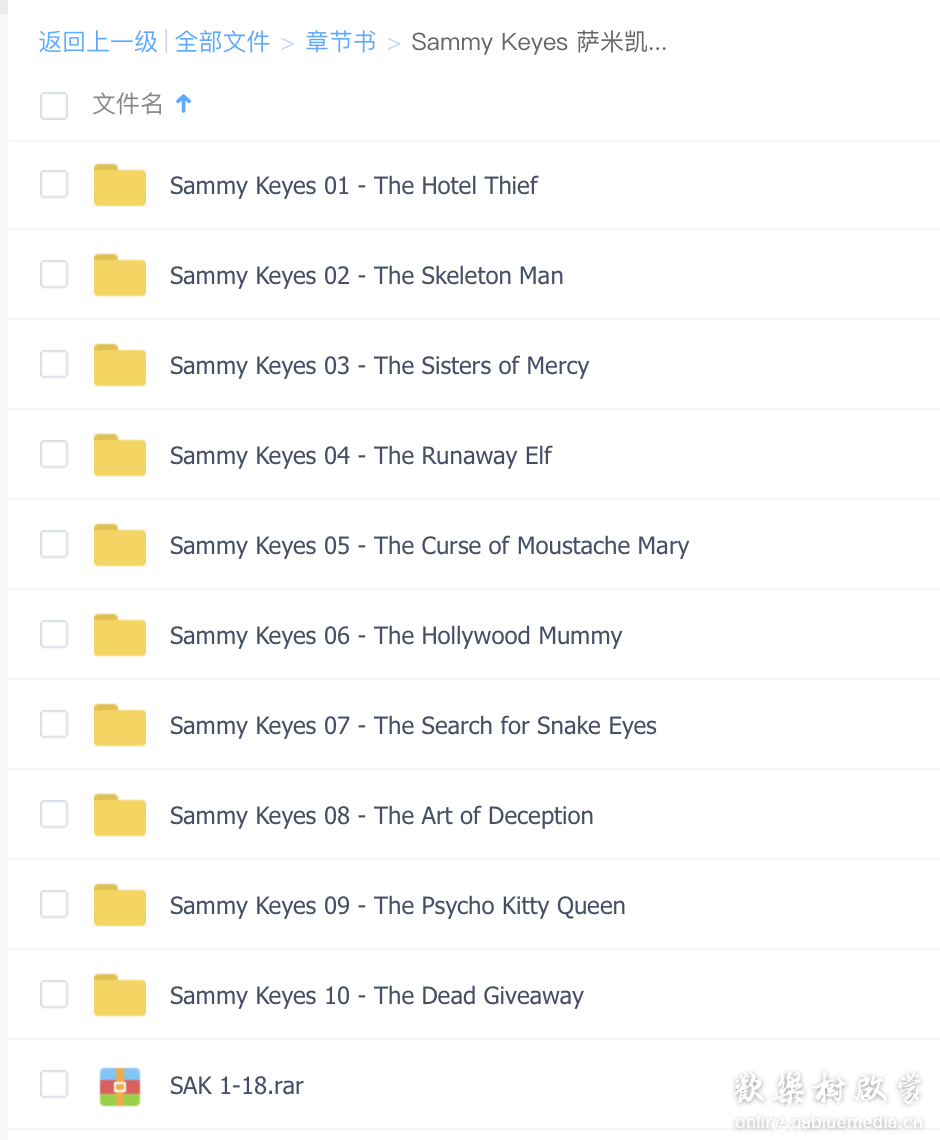Click the sort arrow next to 文件名

(184, 104)
